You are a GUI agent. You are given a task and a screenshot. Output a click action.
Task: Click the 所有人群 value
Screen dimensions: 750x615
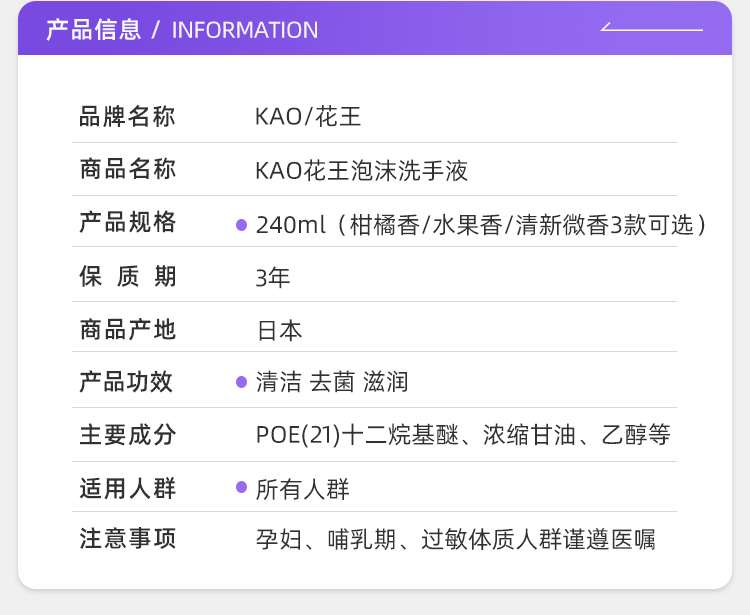pyautogui.click(x=302, y=489)
